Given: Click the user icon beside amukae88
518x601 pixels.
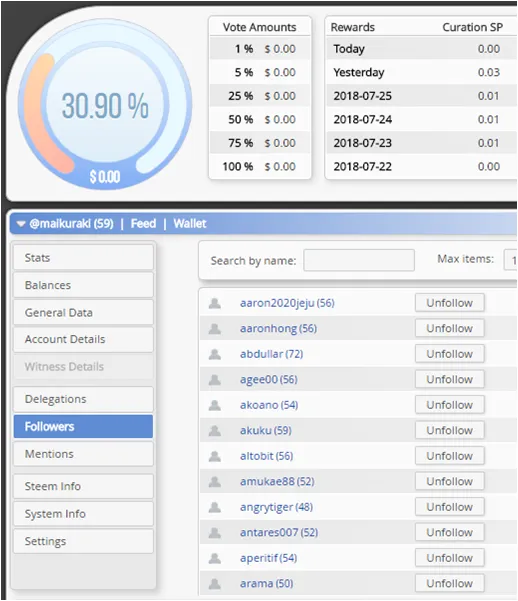Looking at the screenshot, I should [x=215, y=482].
